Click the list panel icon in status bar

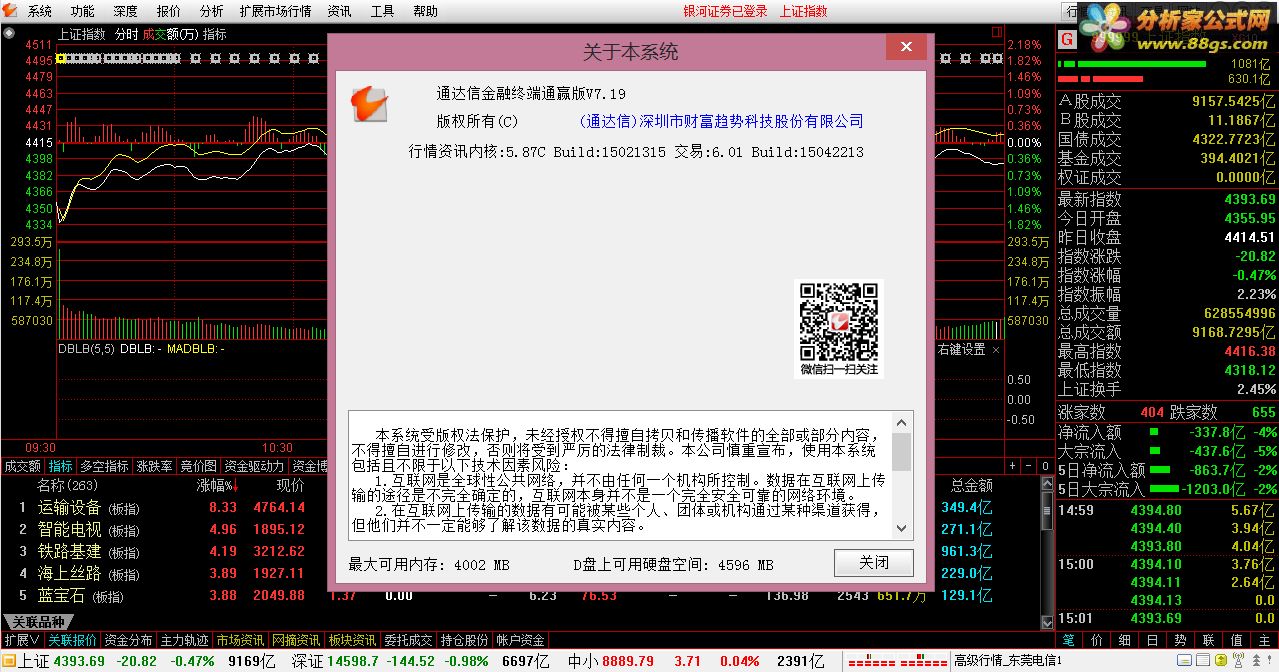pyautogui.click(x=1203, y=660)
